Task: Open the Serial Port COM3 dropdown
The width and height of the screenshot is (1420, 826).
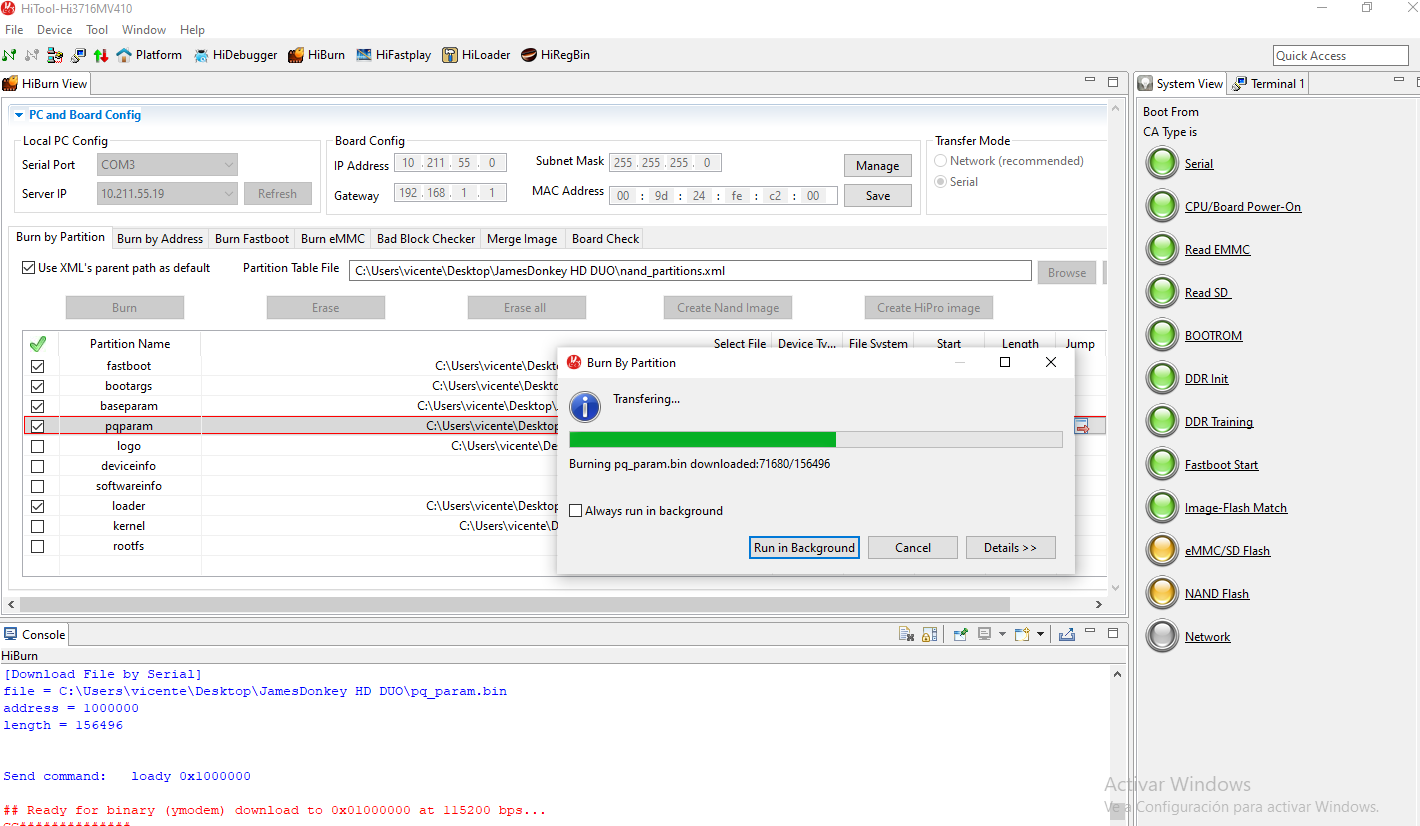Action: point(167,165)
